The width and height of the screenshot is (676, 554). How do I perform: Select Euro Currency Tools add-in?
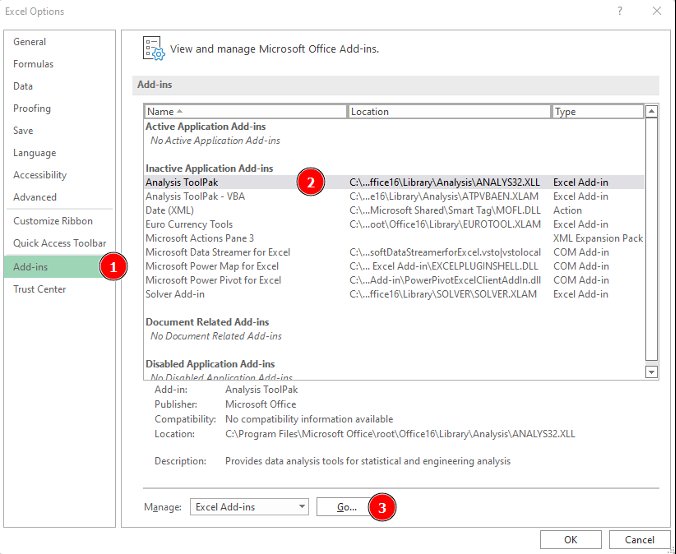(189, 225)
